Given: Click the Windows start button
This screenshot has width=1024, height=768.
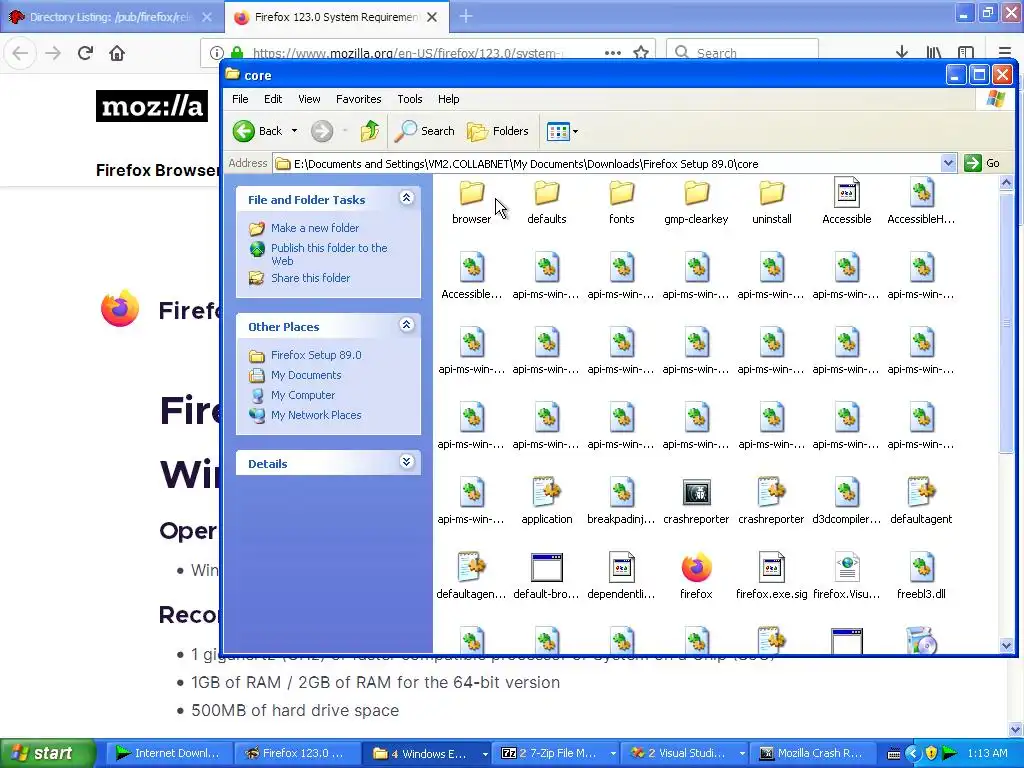Looking at the screenshot, I should (x=47, y=754).
